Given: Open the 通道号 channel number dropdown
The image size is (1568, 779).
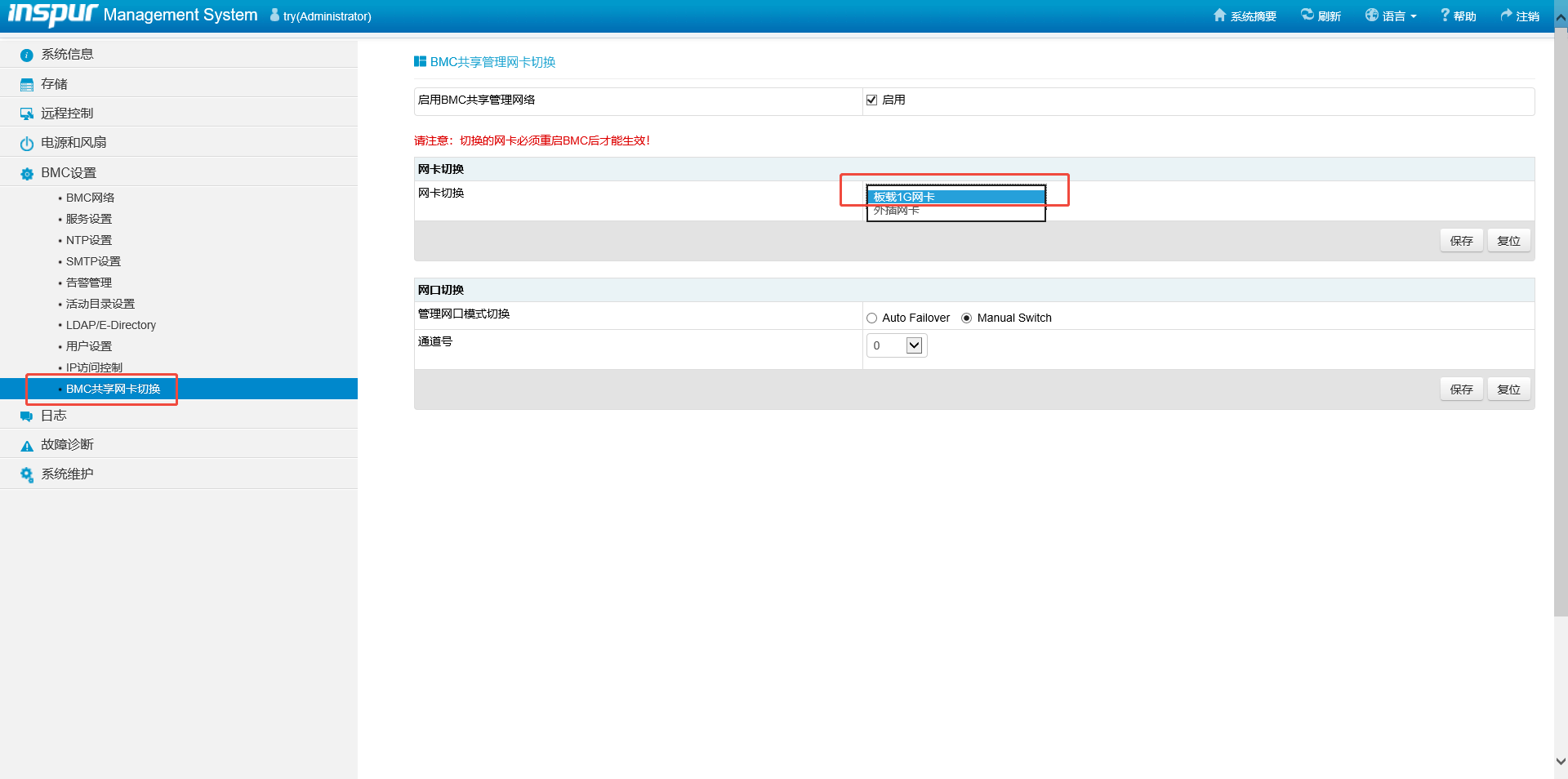Looking at the screenshot, I should pos(914,346).
